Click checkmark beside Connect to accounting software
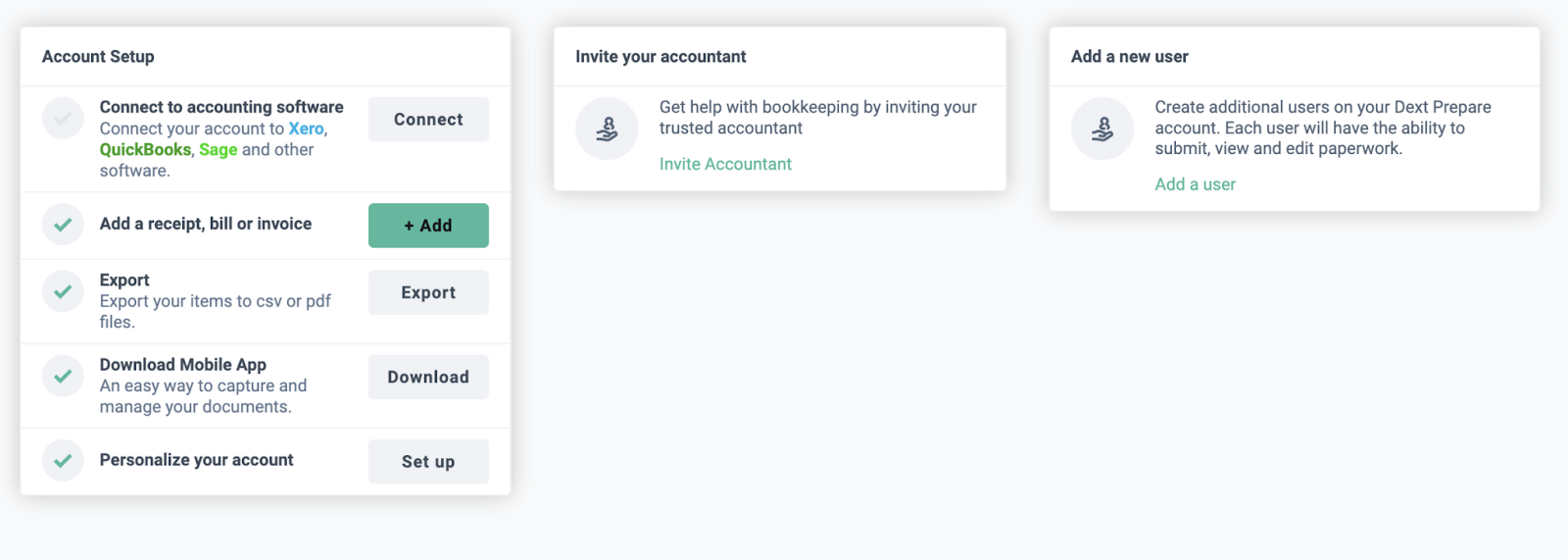 [63, 119]
